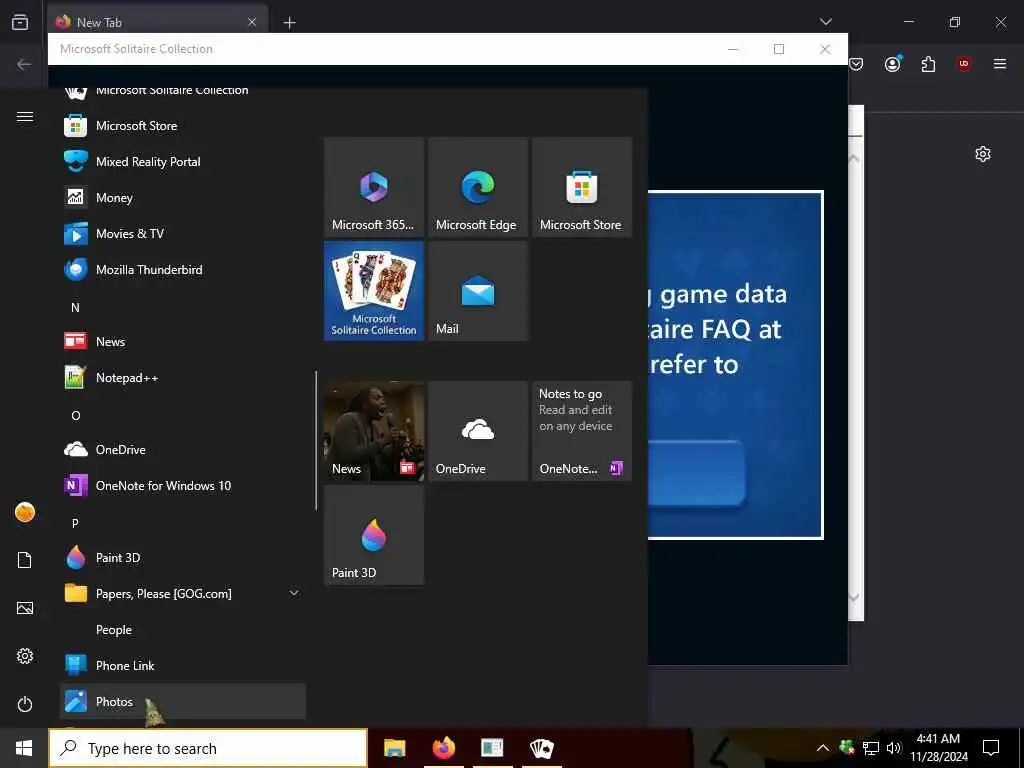The height and width of the screenshot is (768, 1024).
Task: Open the user account icon in Start
Action: 25,512
